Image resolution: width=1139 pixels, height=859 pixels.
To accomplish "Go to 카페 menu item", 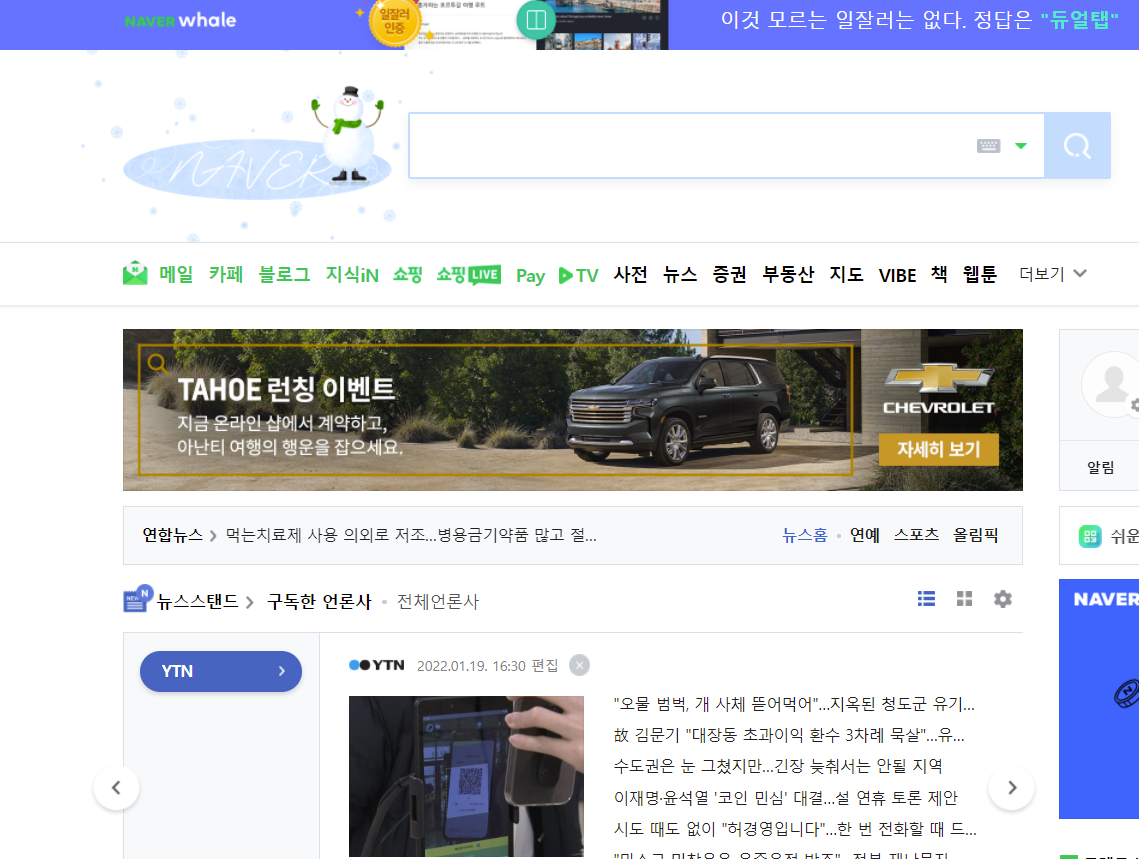I will [x=226, y=274].
